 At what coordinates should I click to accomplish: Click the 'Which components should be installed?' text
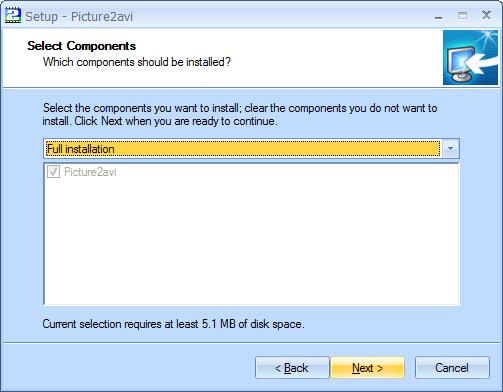click(137, 62)
